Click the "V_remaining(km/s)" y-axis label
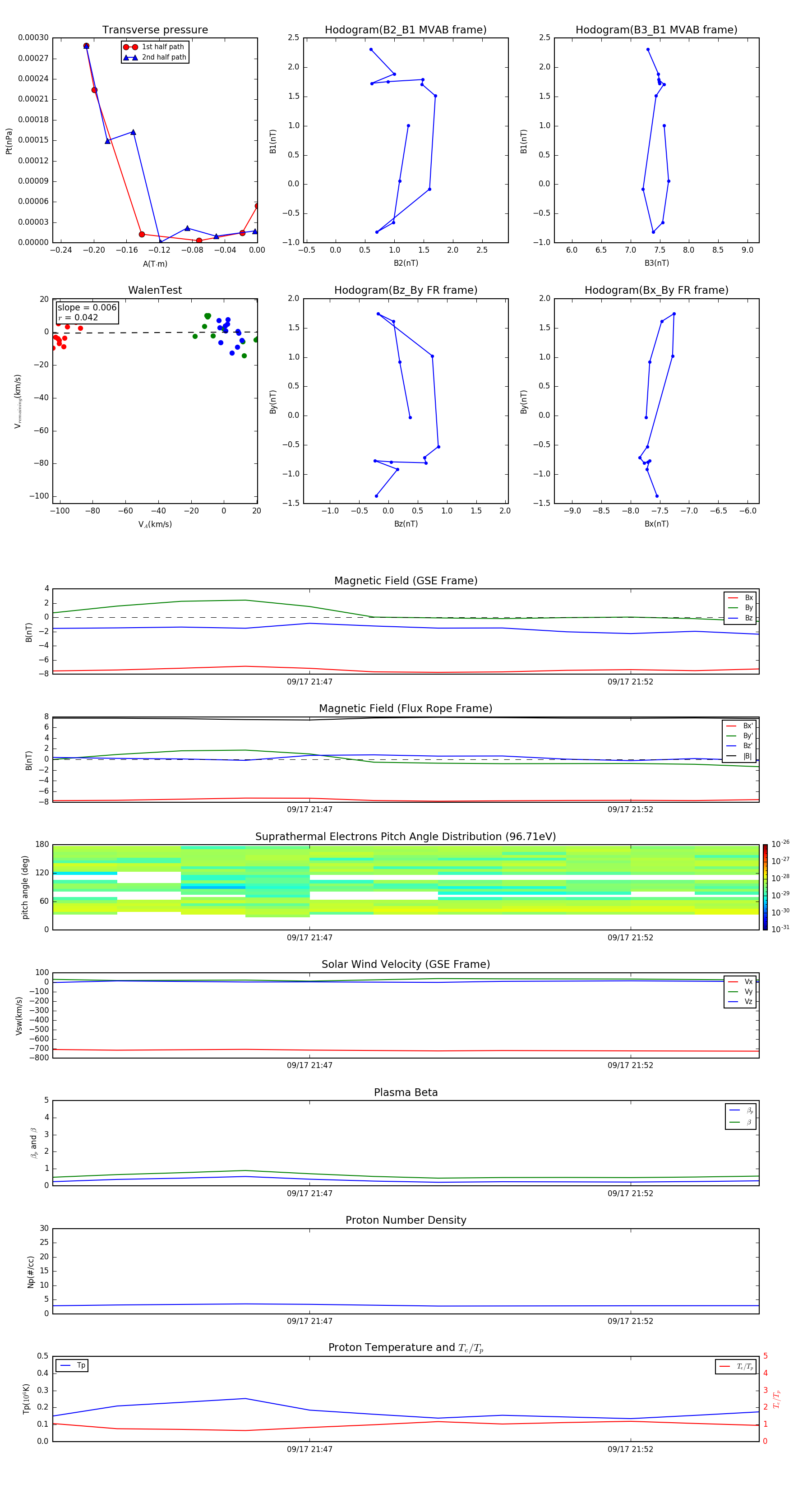This screenshot has height=1489, width=812. [x=18, y=402]
